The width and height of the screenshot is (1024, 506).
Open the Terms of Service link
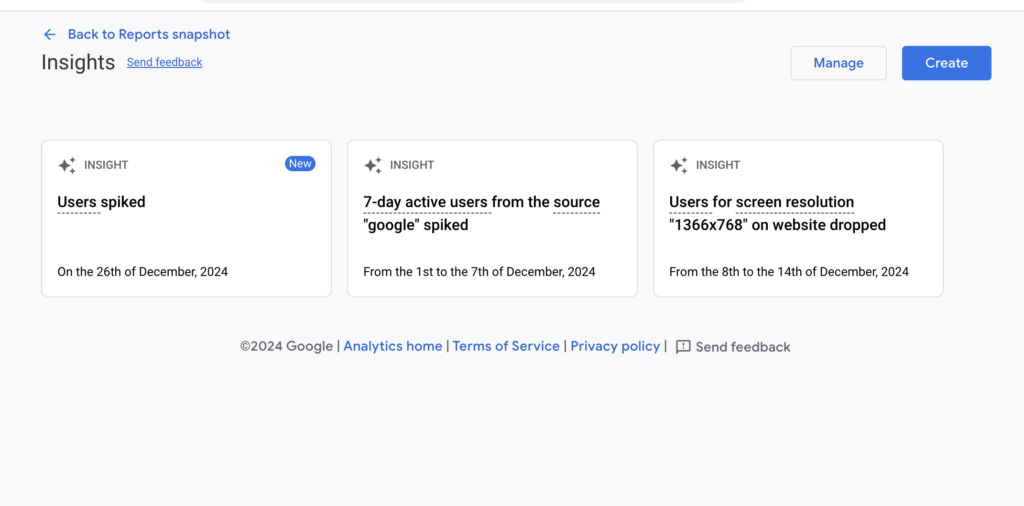506,346
